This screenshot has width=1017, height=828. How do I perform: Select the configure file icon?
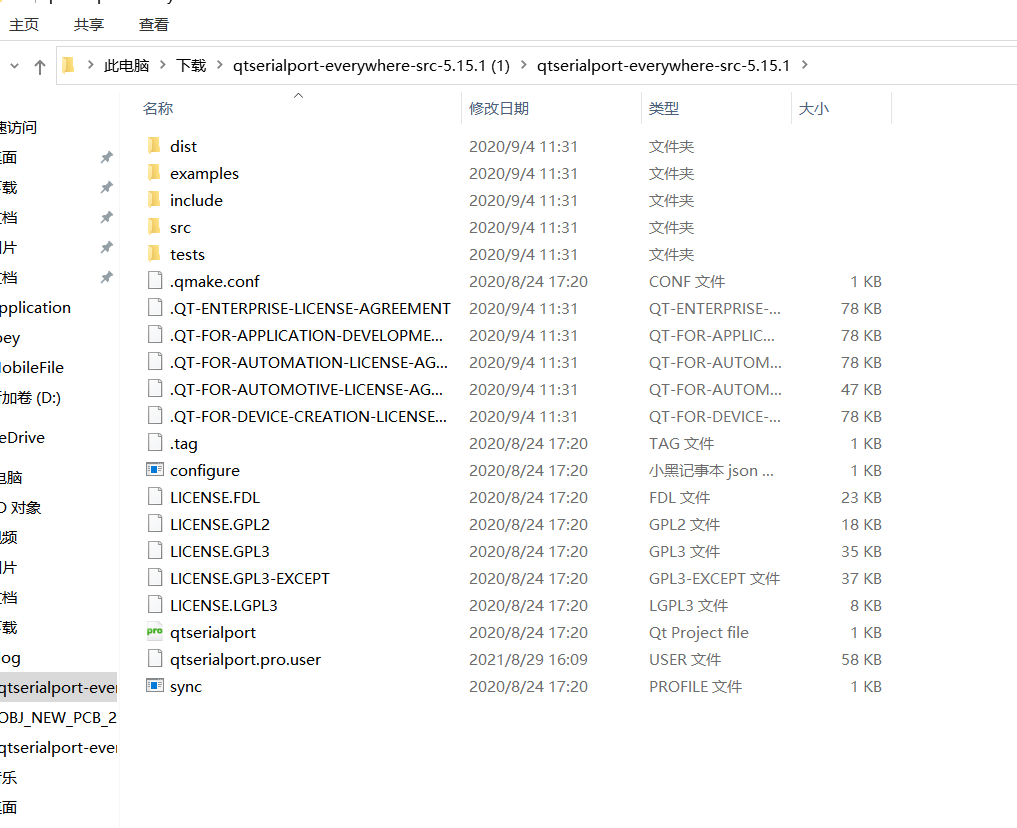pyautogui.click(x=155, y=469)
